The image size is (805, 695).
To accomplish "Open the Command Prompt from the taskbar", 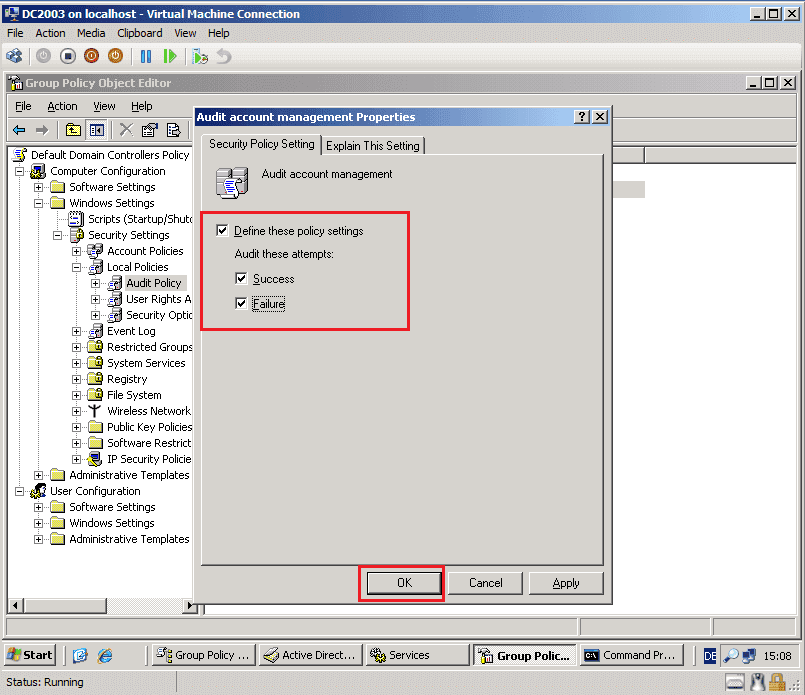I will click(632, 655).
